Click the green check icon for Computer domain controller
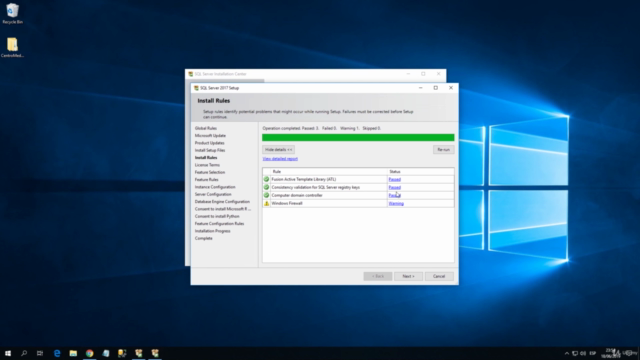This screenshot has height=360, width=640. 267,195
